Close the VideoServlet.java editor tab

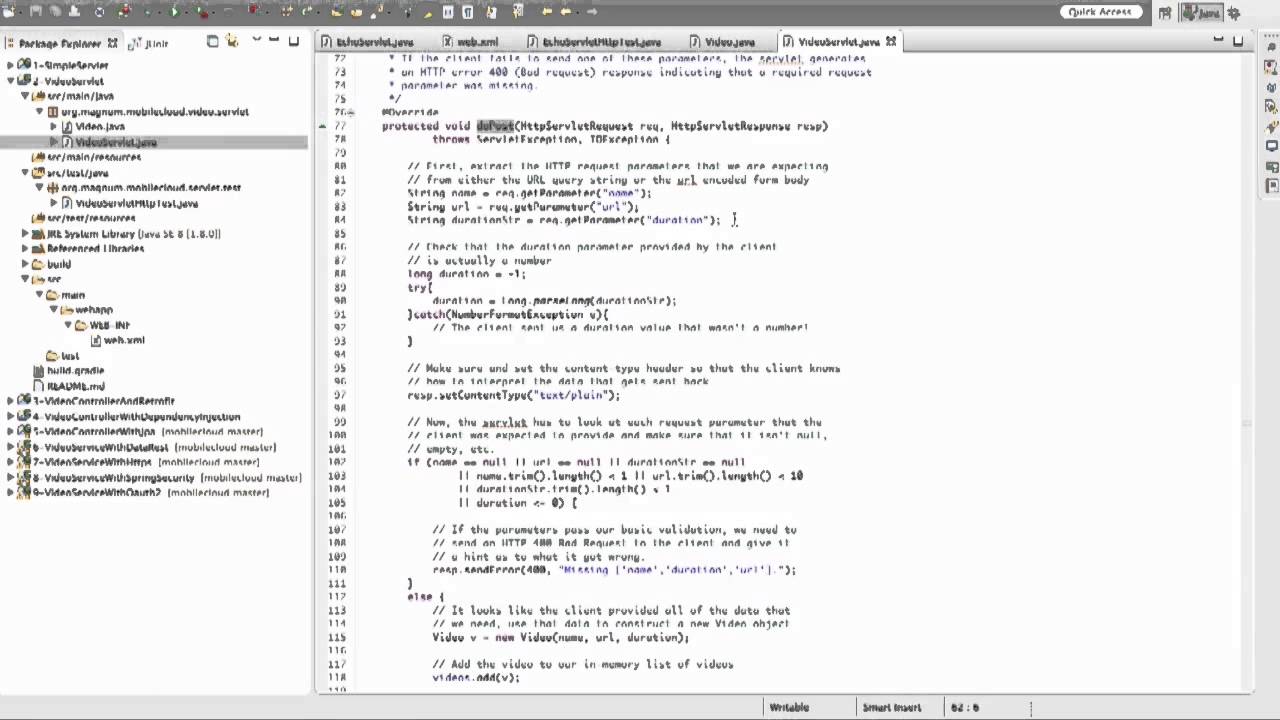tap(891, 42)
